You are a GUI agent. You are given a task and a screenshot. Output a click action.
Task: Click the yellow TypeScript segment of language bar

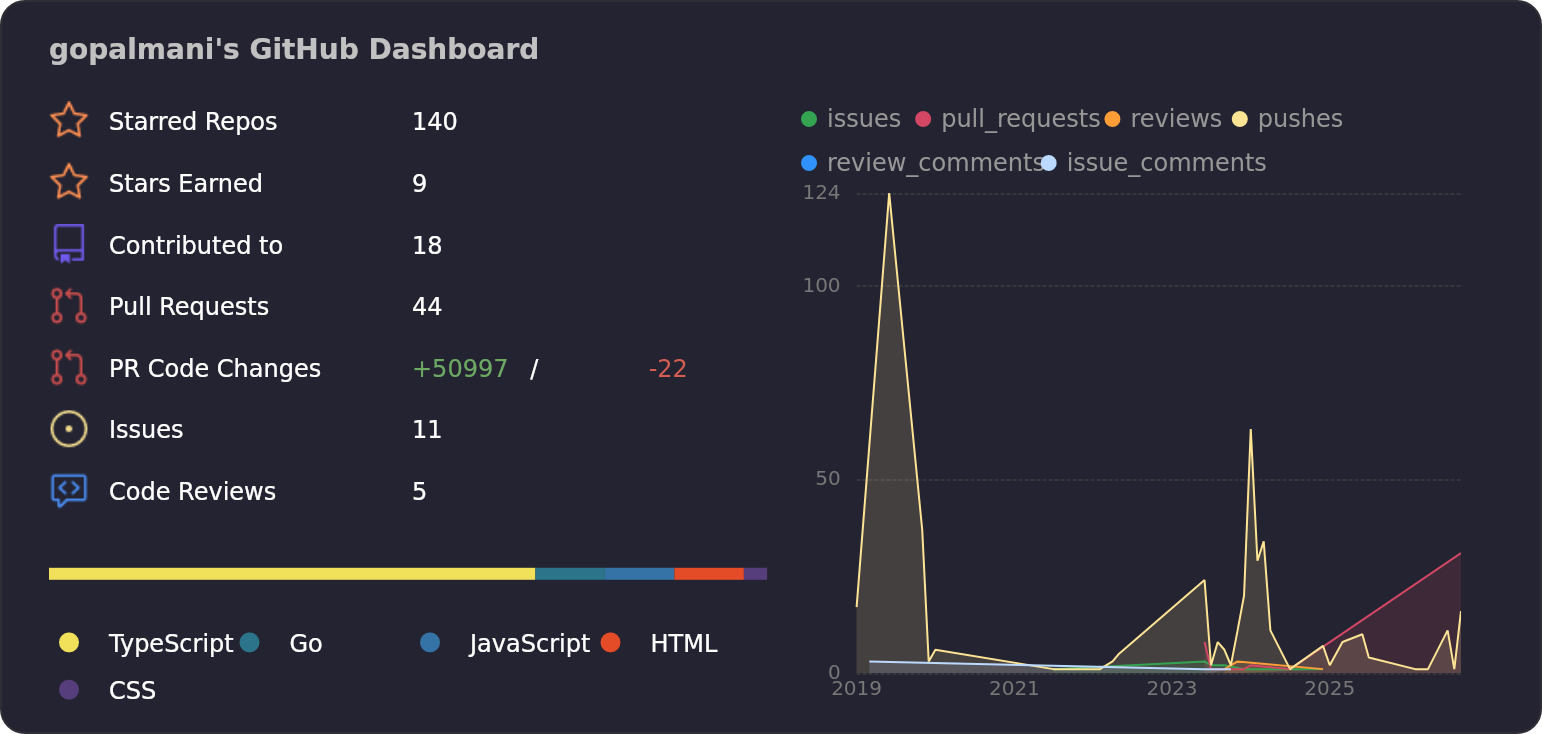292,574
